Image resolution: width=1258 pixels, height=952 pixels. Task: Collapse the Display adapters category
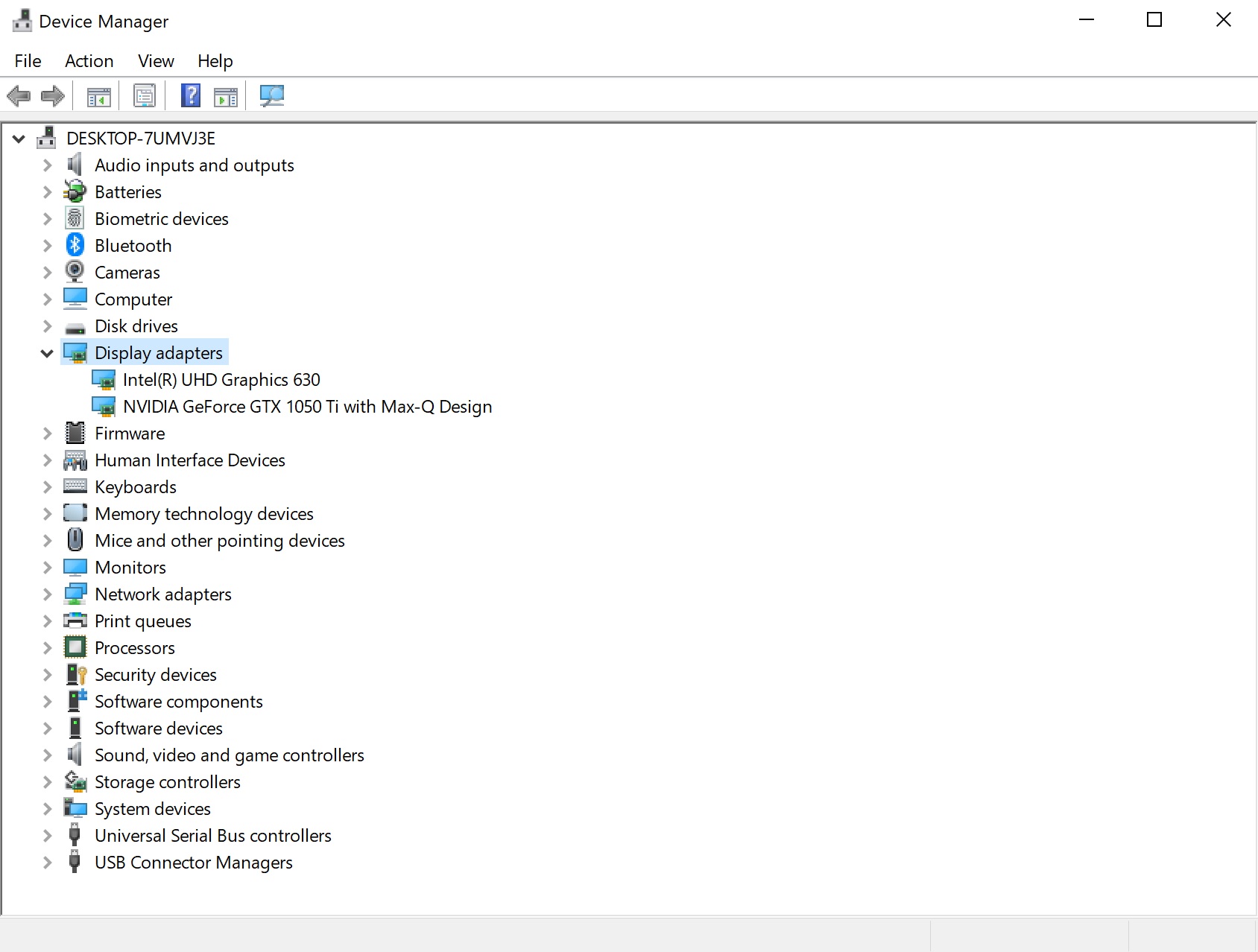coord(47,353)
